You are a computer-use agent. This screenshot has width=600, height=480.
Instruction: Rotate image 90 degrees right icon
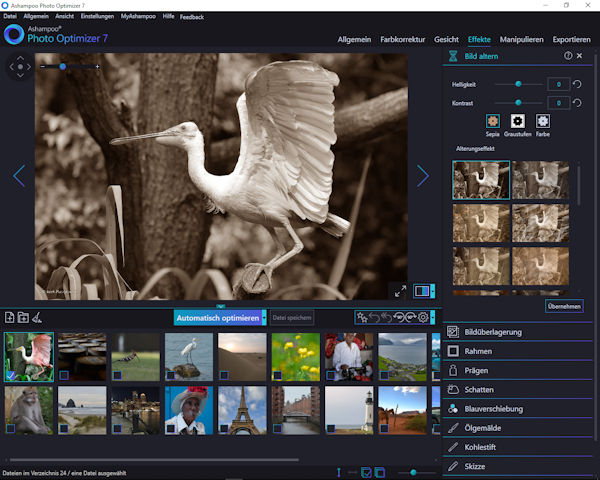click(411, 317)
